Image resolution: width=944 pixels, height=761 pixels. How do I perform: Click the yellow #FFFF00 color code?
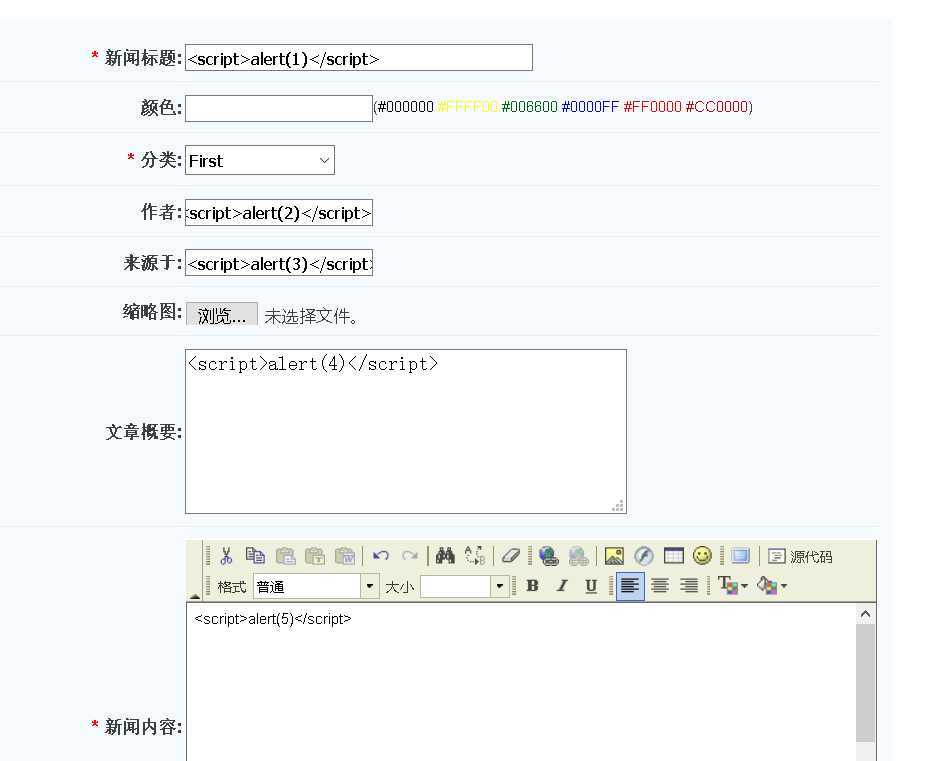pos(467,107)
